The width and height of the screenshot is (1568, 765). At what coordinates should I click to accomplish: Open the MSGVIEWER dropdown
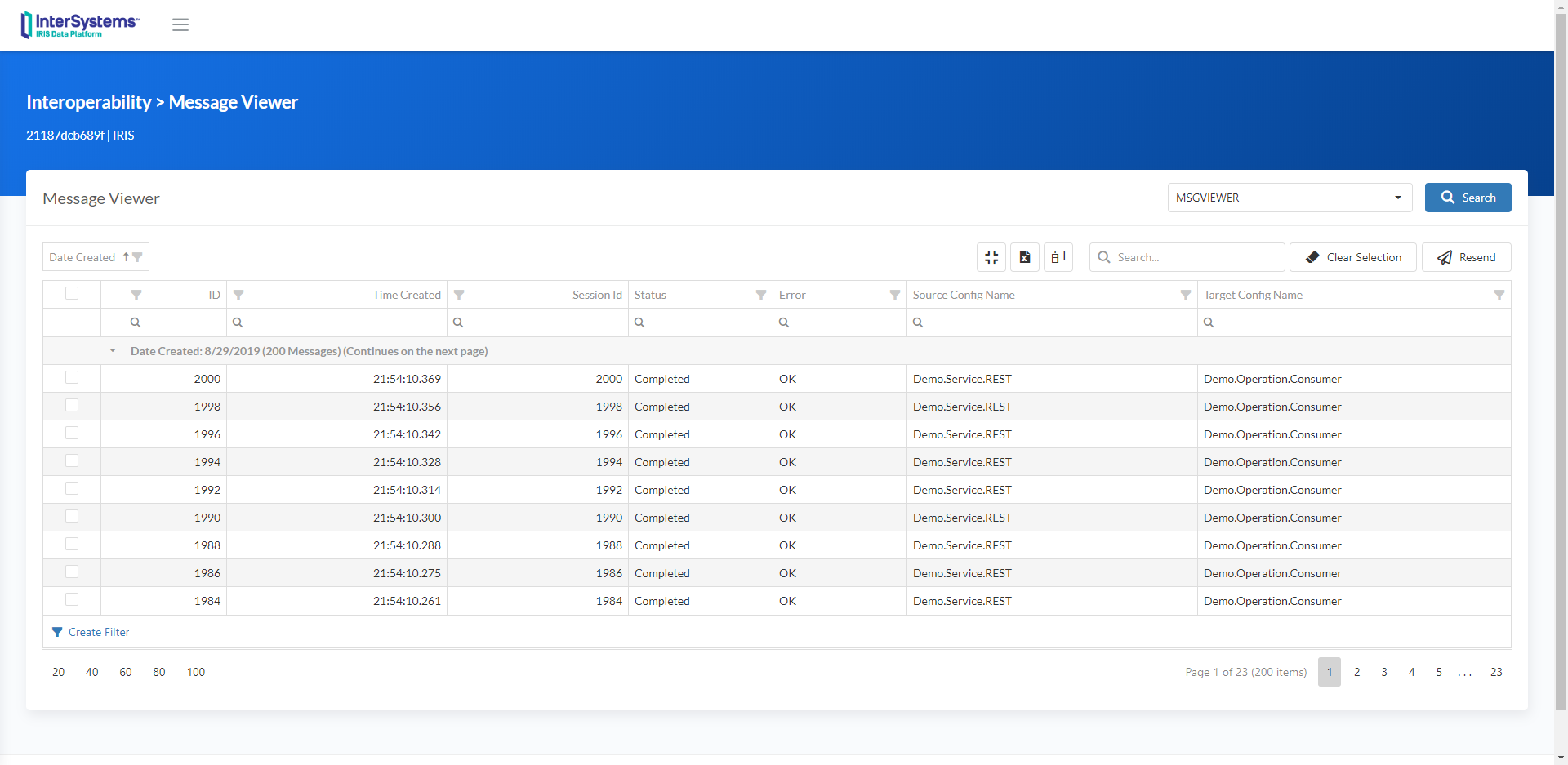coord(1290,198)
